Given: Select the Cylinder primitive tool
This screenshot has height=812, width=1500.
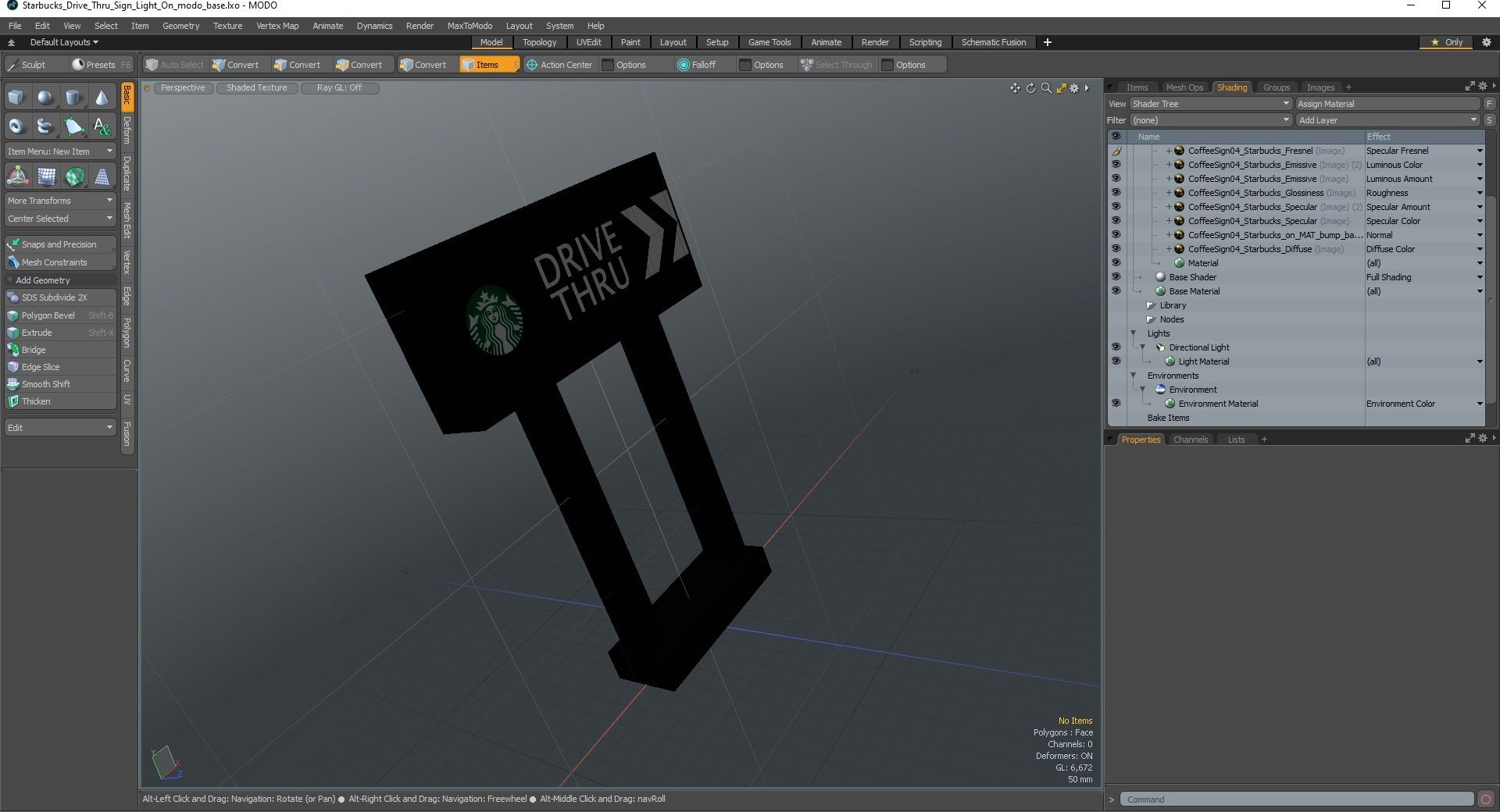Looking at the screenshot, I should 73,98.
